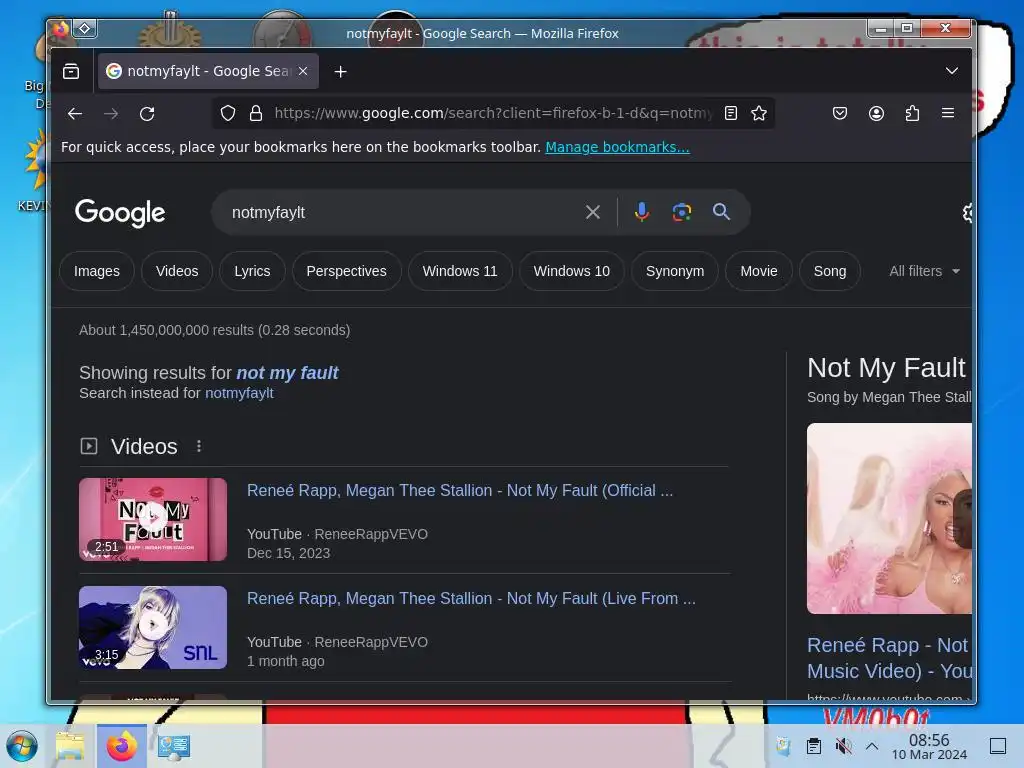Select the Lyrics filter chip

(252, 271)
